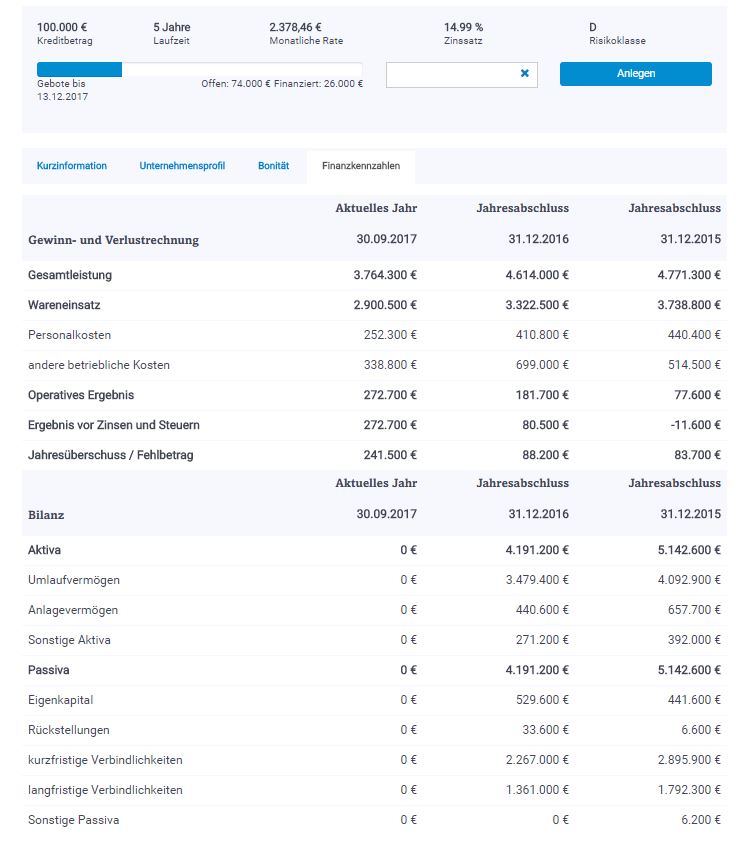754x858 pixels.
Task: Click the blue funding progress bar
Action: (80, 70)
